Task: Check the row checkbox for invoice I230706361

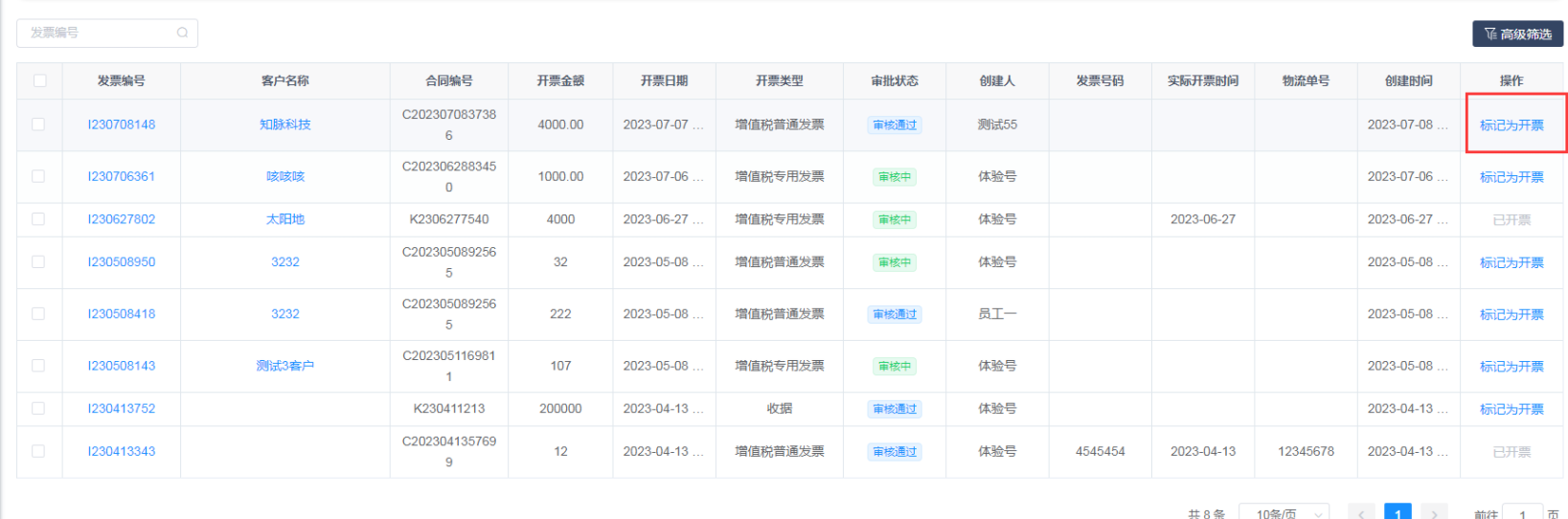Action: (x=38, y=176)
